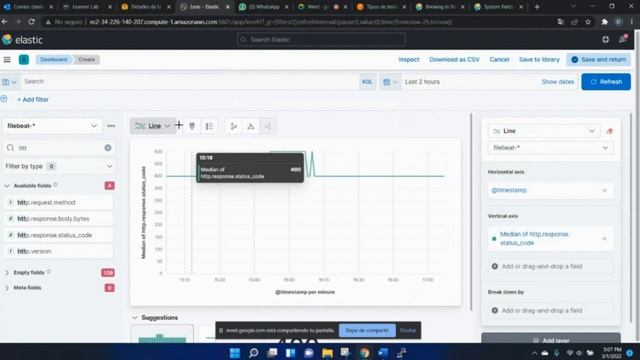
Task: Click the green series color swatch
Action: click(494, 238)
